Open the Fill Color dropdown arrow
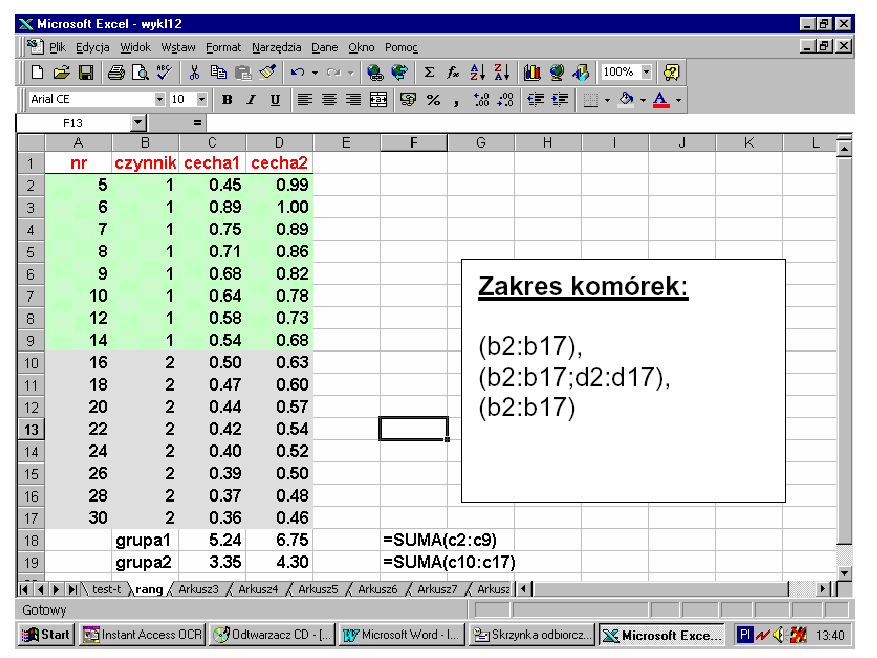 pos(643,101)
